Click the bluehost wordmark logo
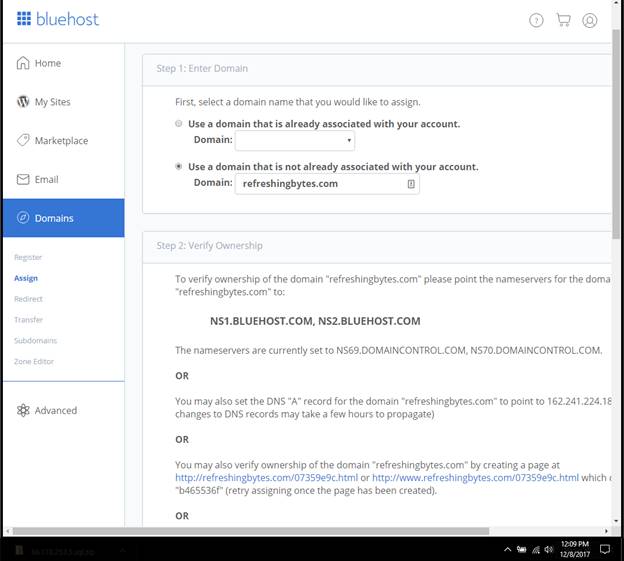This screenshot has width=624, height=561. (x=67, y=19)
